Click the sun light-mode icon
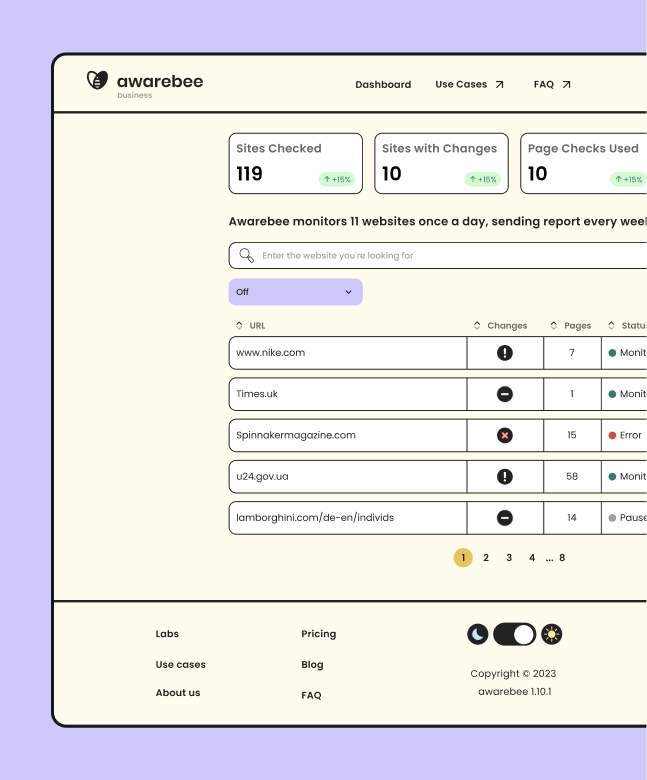Viewport: 647px width, 780px height. tap(552, 634)
